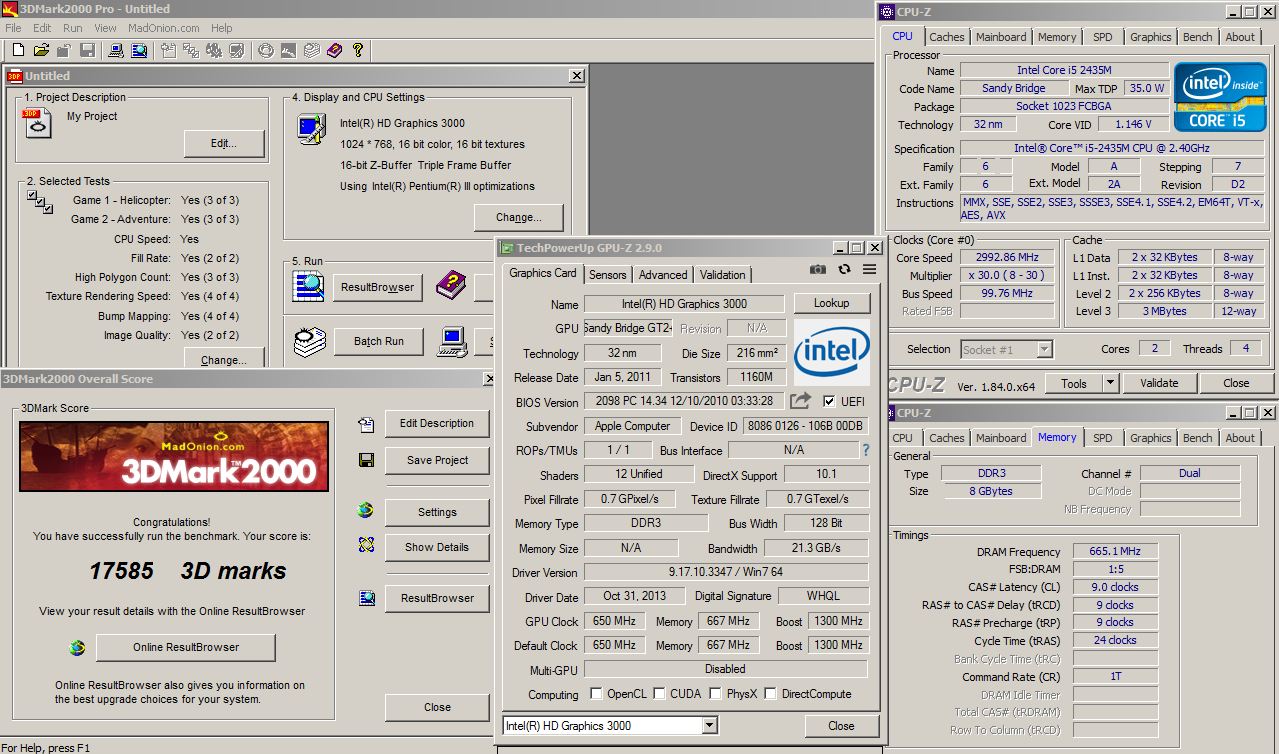Click the Close button in GPU-Z

pos(841,726)
